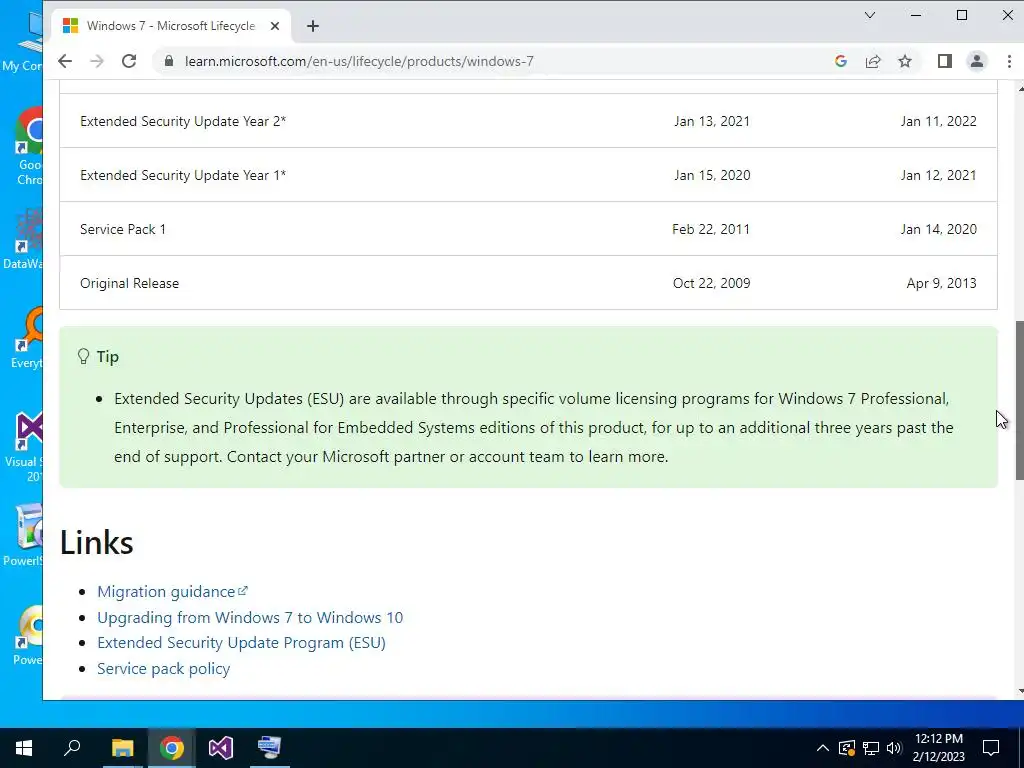Bookmark this page with the star

coord(904,61)
